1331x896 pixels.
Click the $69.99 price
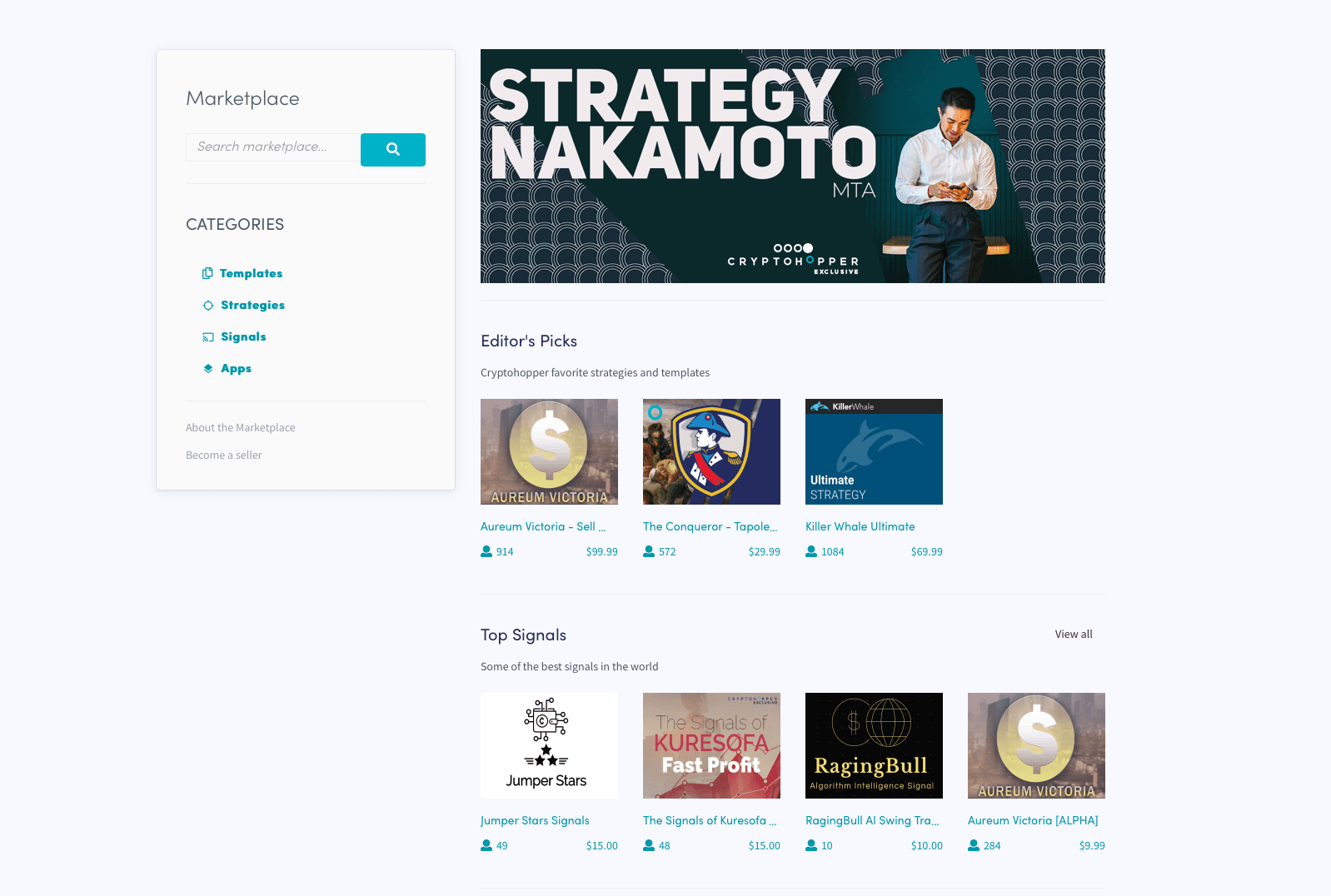click(927, 551)
